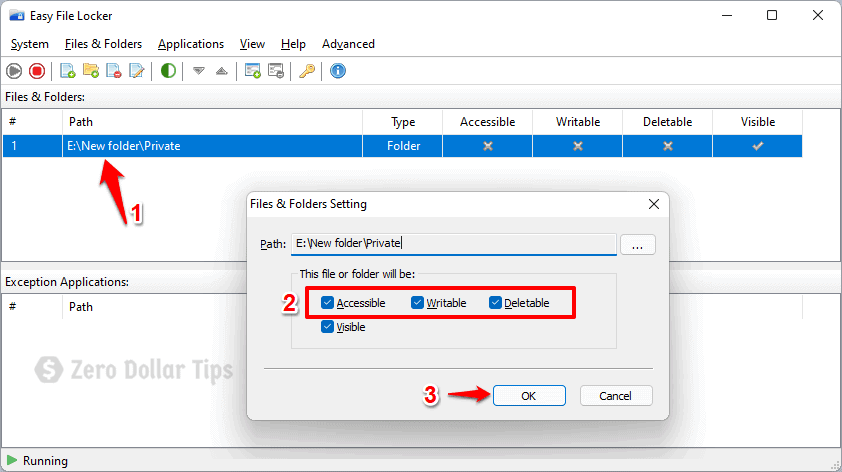Click the Edit item pencil toolbar icon
The height and width of the screenshot is (472, 842).
point(137,71)
